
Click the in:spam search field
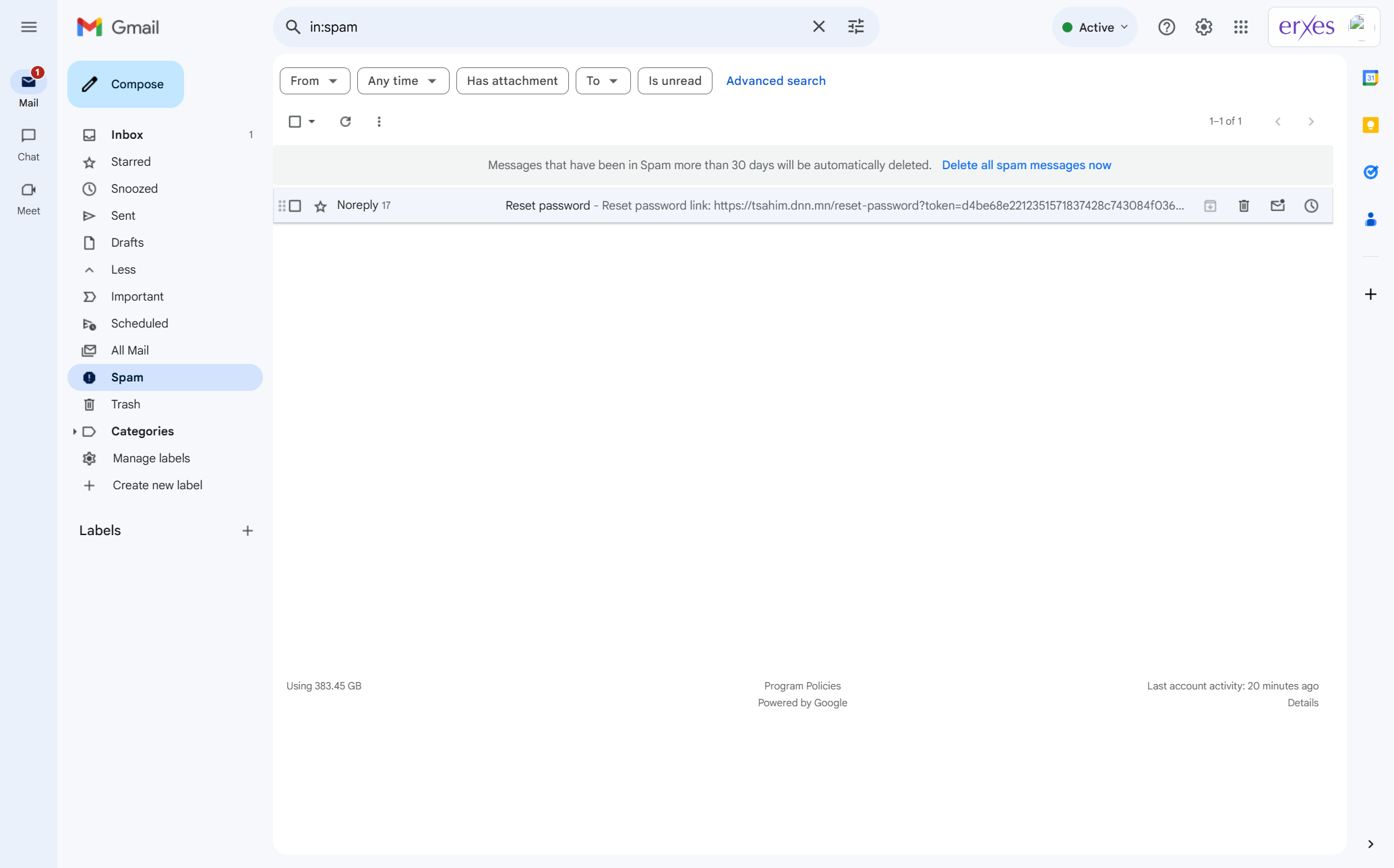(x=553, y=27)
